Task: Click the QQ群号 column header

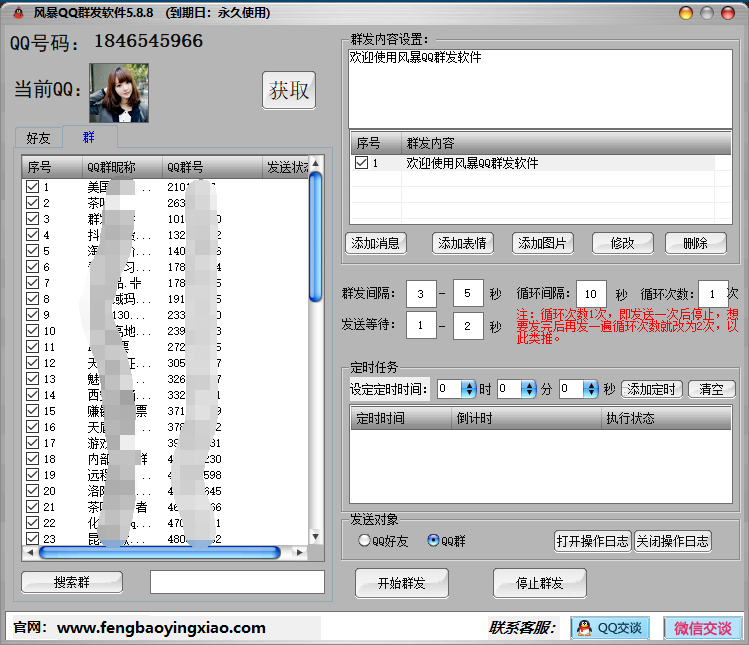Action: tap(212, 167)
